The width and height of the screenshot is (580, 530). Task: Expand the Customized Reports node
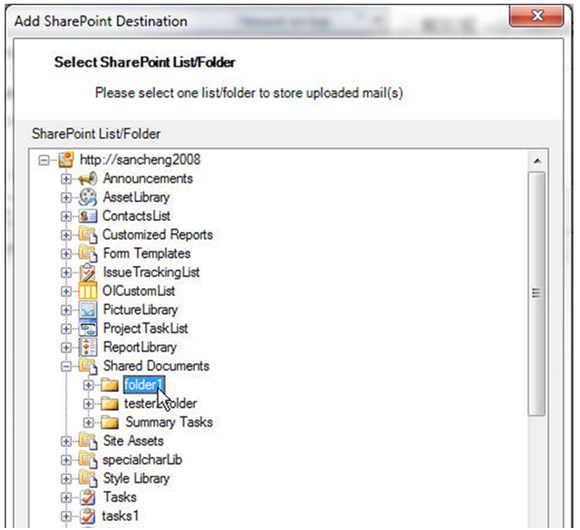[66, 235]
